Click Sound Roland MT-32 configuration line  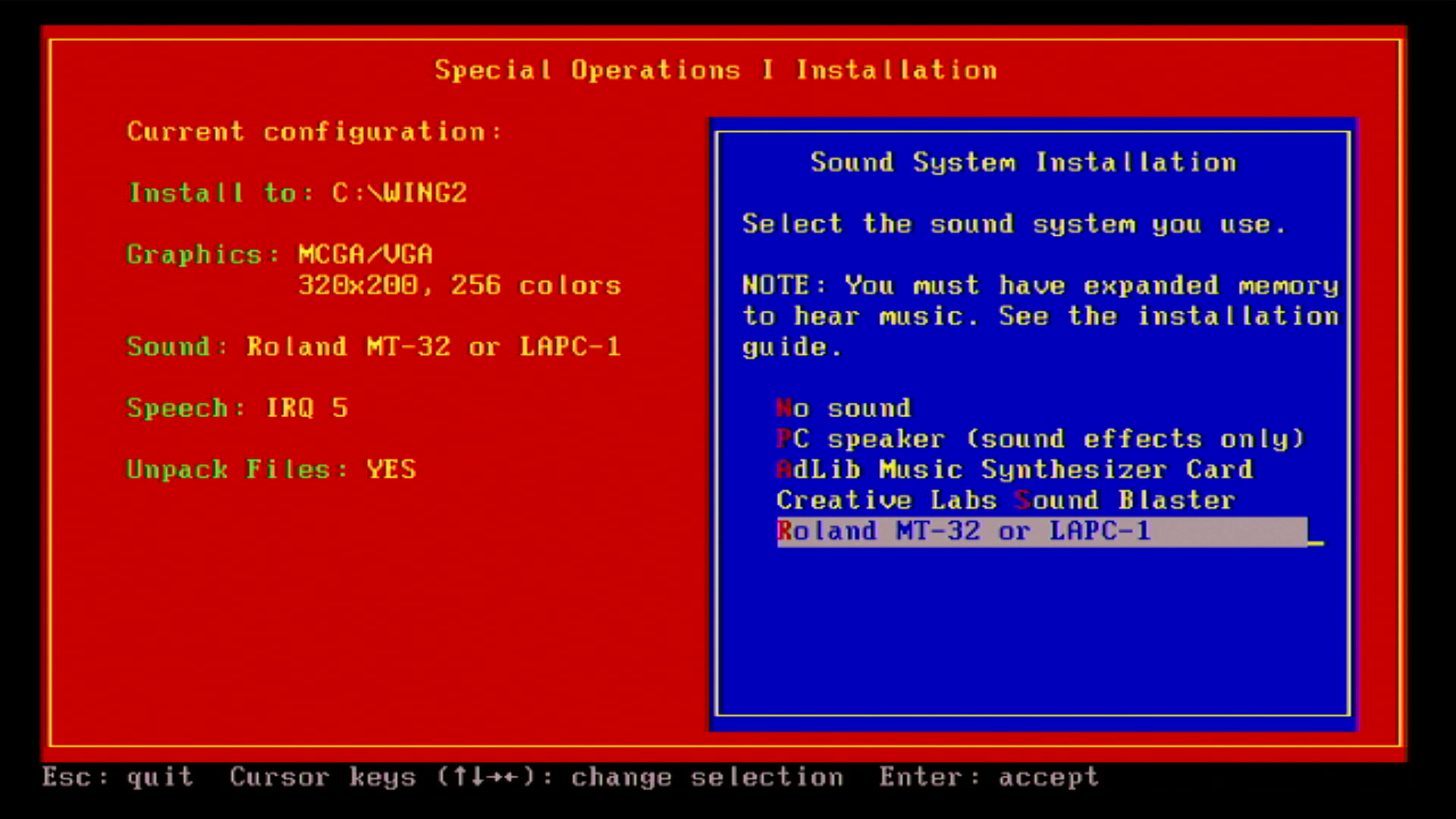click(373, 347)
